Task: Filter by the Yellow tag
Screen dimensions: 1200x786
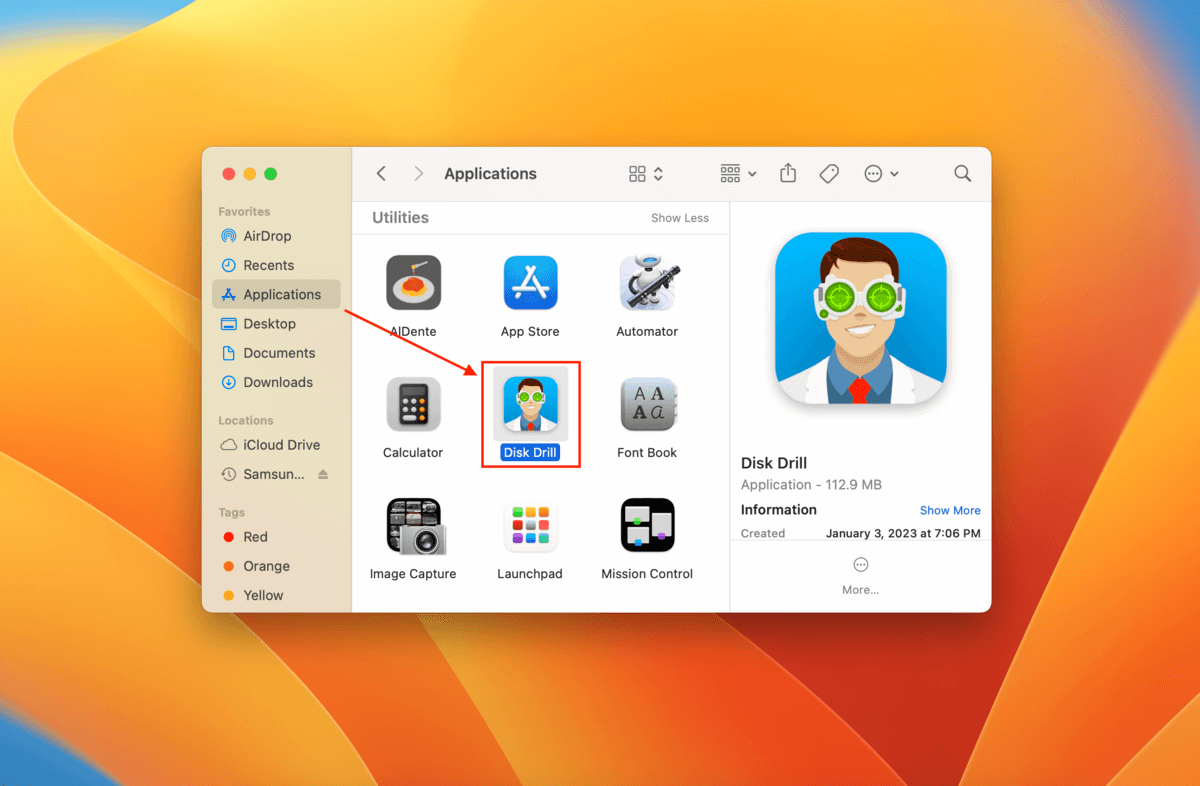Action: tap(276, 595)
